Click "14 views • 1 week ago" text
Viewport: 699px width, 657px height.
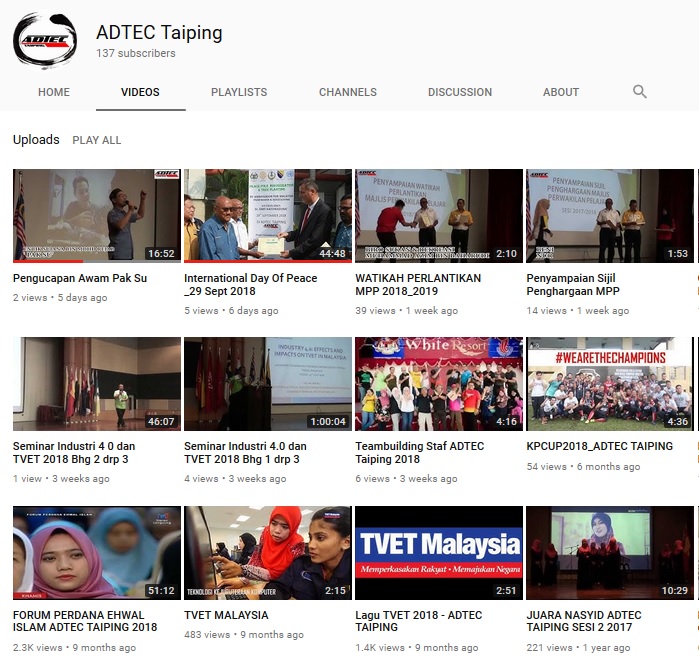578,310
